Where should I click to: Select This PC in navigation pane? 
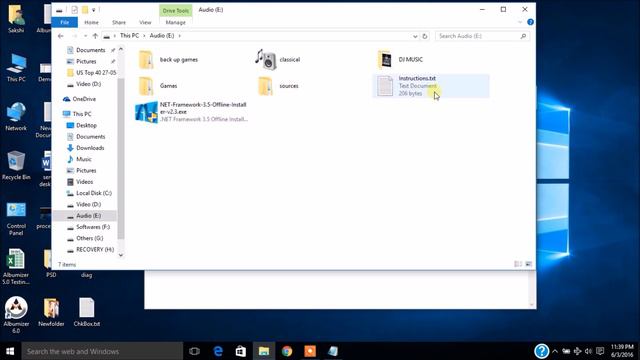point(77,114)
